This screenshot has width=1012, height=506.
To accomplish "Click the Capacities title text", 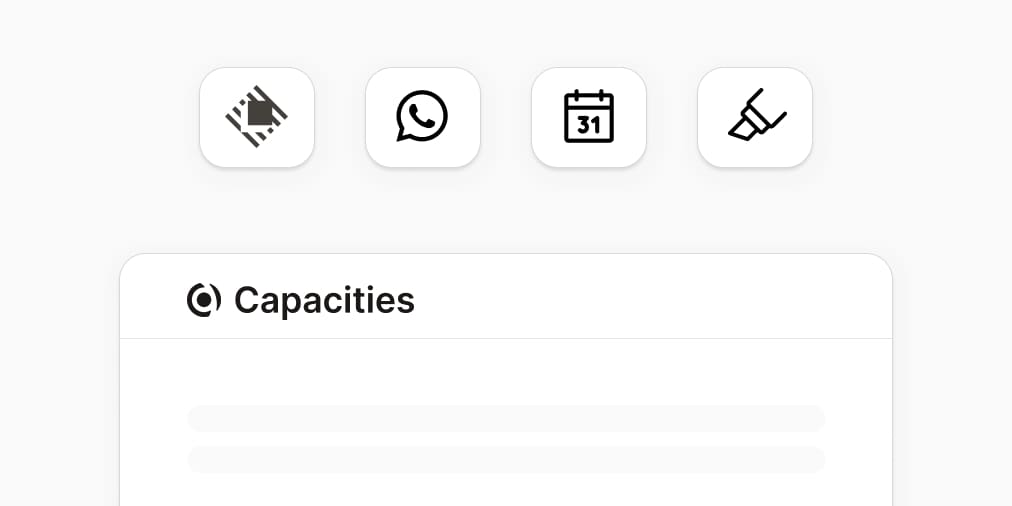I will coord(324,300).
